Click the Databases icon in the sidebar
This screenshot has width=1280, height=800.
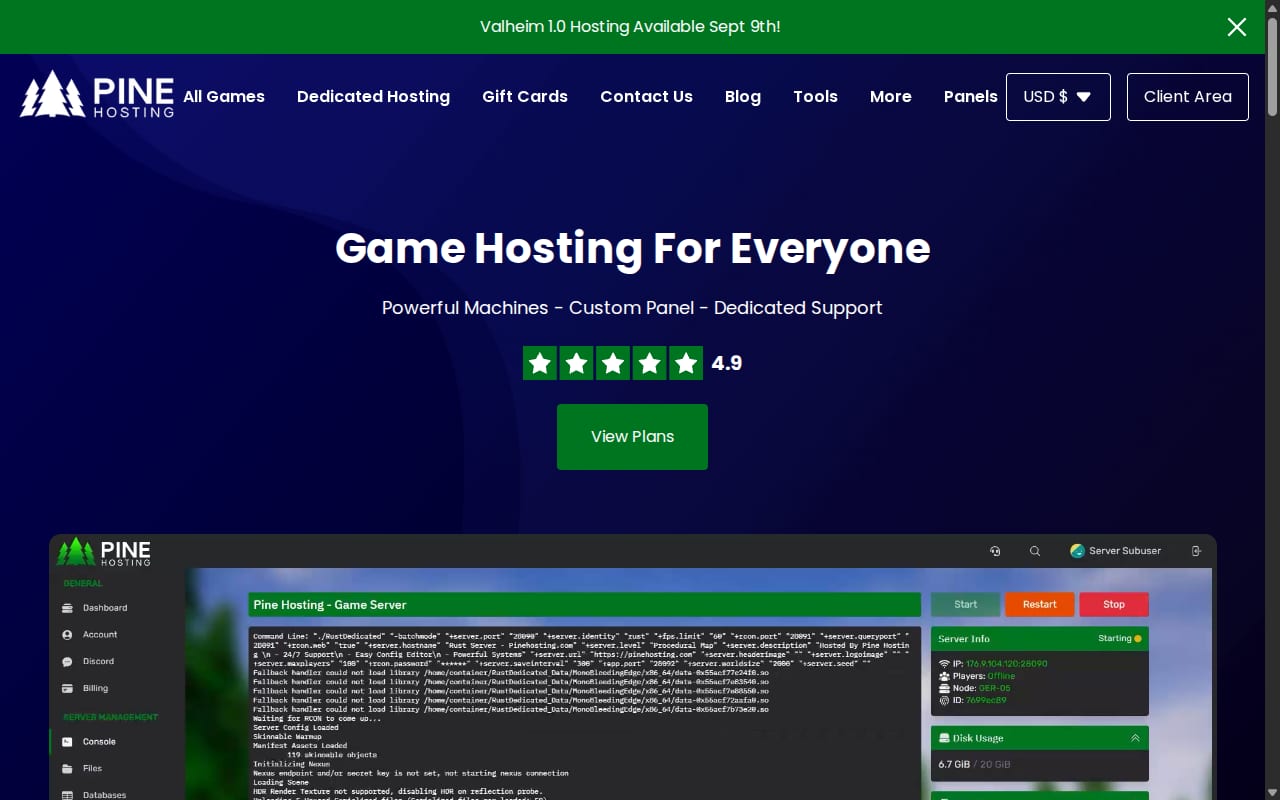coord(67,795)
